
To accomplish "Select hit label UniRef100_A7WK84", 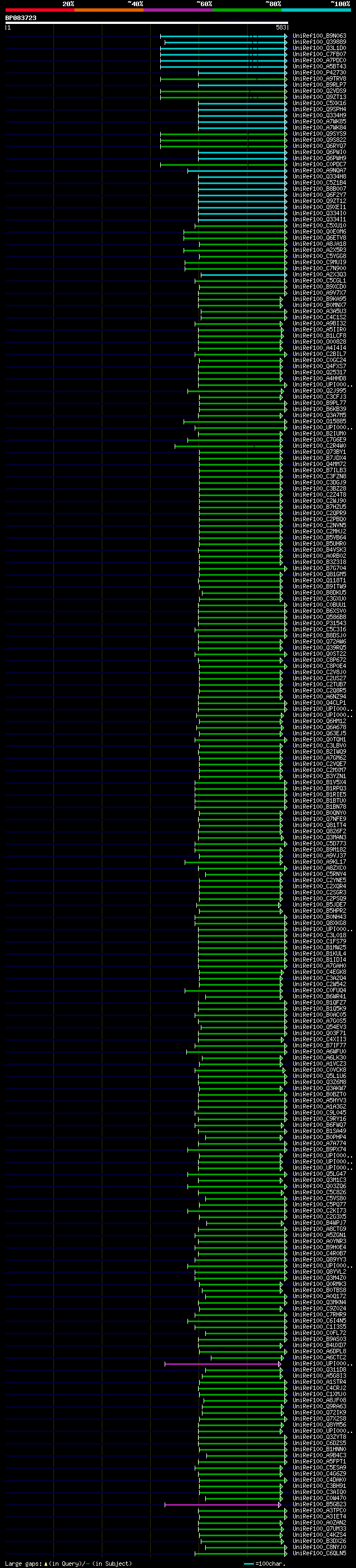I will pyautogui.click(x=319, y=127).
